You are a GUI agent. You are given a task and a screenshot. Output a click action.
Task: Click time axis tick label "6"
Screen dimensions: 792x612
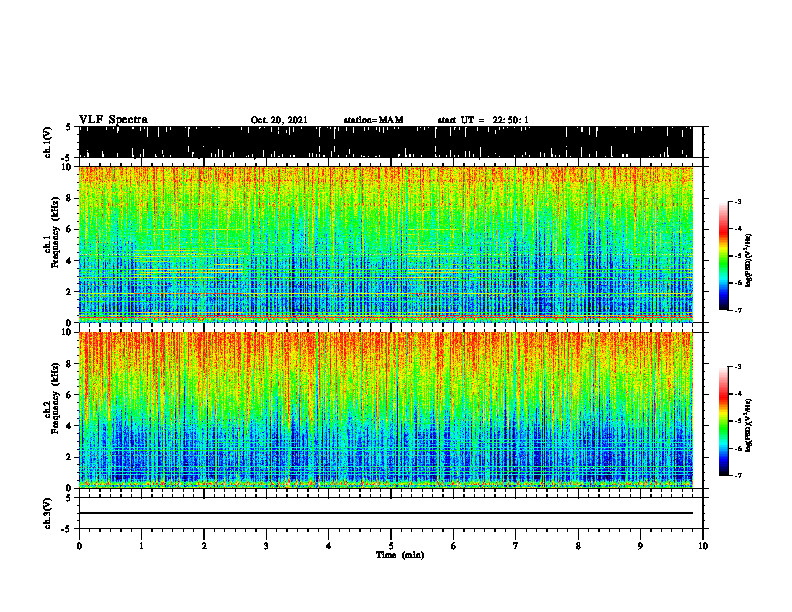pos(454,546)
